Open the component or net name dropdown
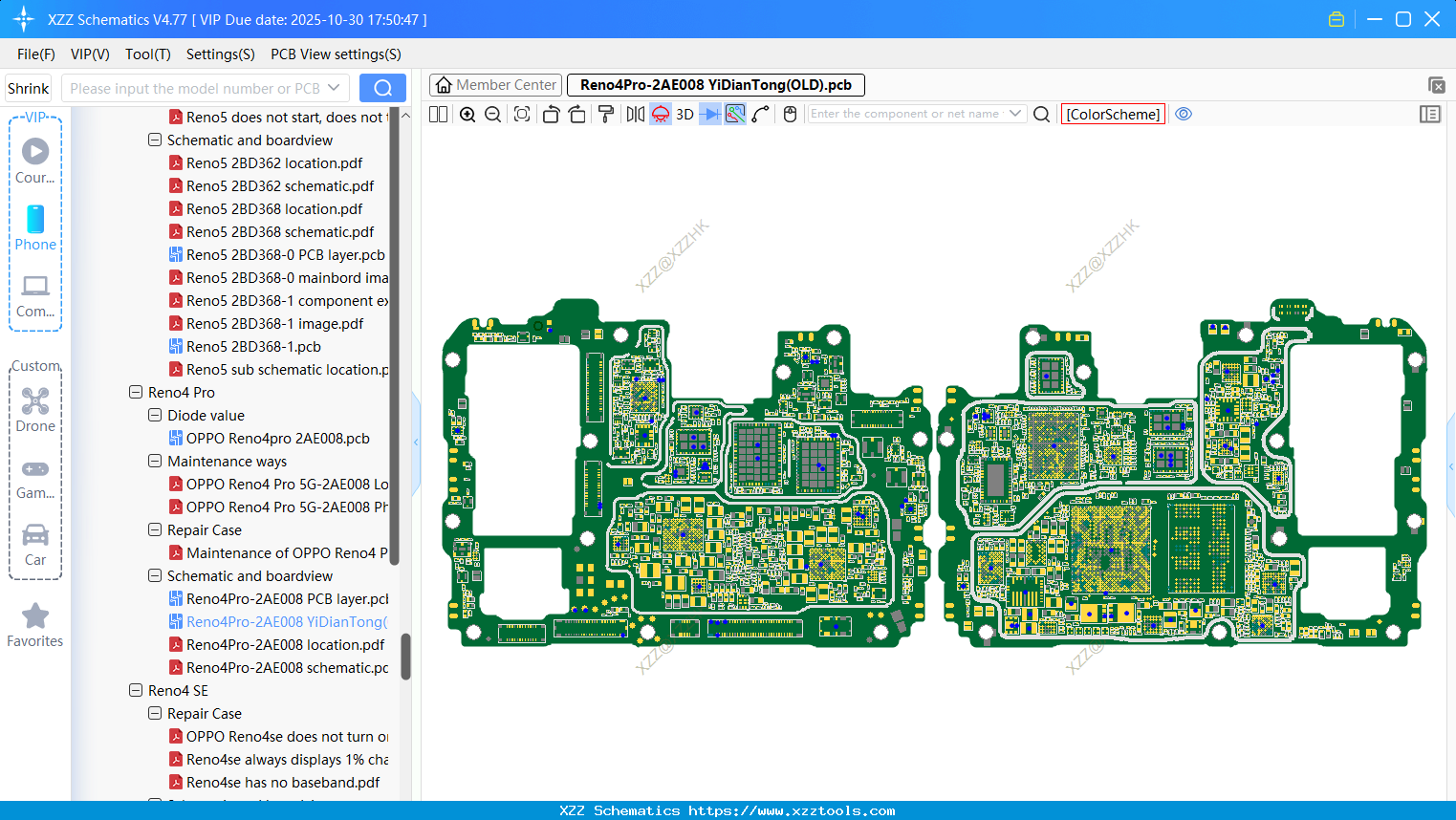This screenshot has width=1456, height=820. click(1015, 114)
